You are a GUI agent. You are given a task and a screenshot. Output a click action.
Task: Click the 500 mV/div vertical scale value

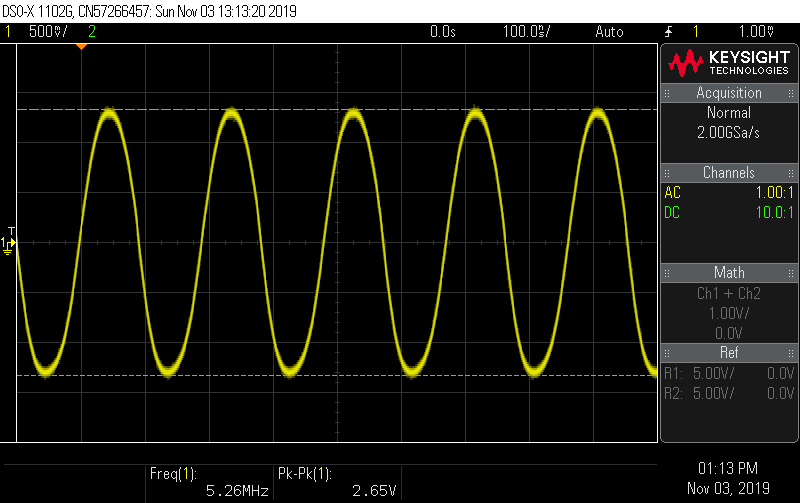48,32
